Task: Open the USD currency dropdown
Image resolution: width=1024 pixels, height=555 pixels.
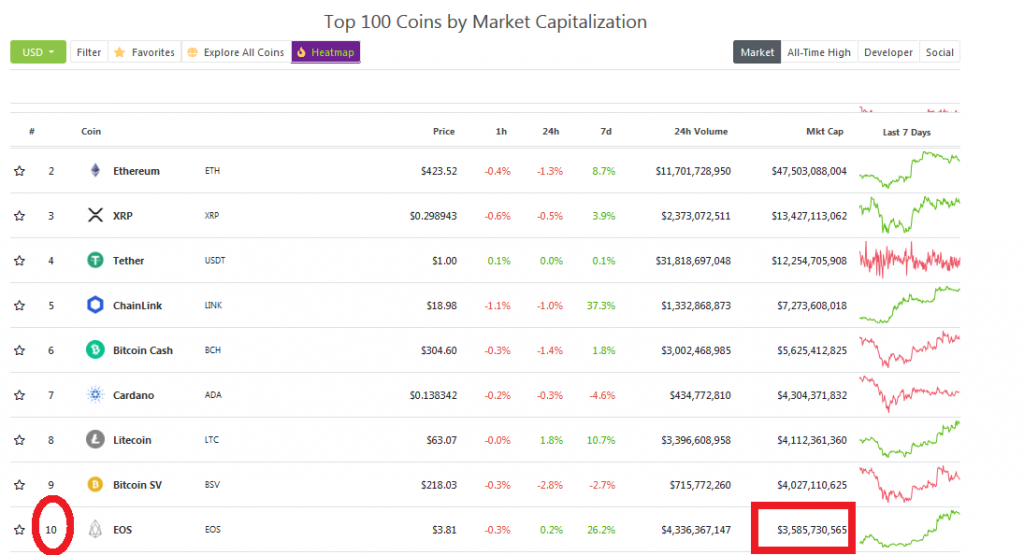Action: coord(38,52)
